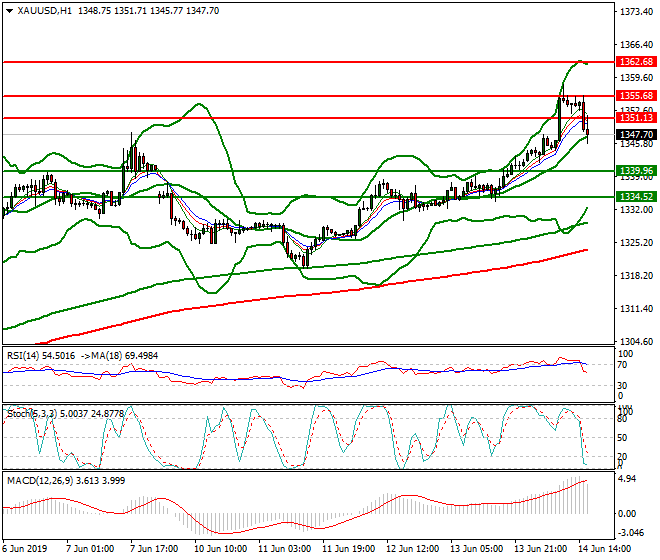
Task: Click the XAUUSD,H1 chart symbol label
Action: point(44,11)
